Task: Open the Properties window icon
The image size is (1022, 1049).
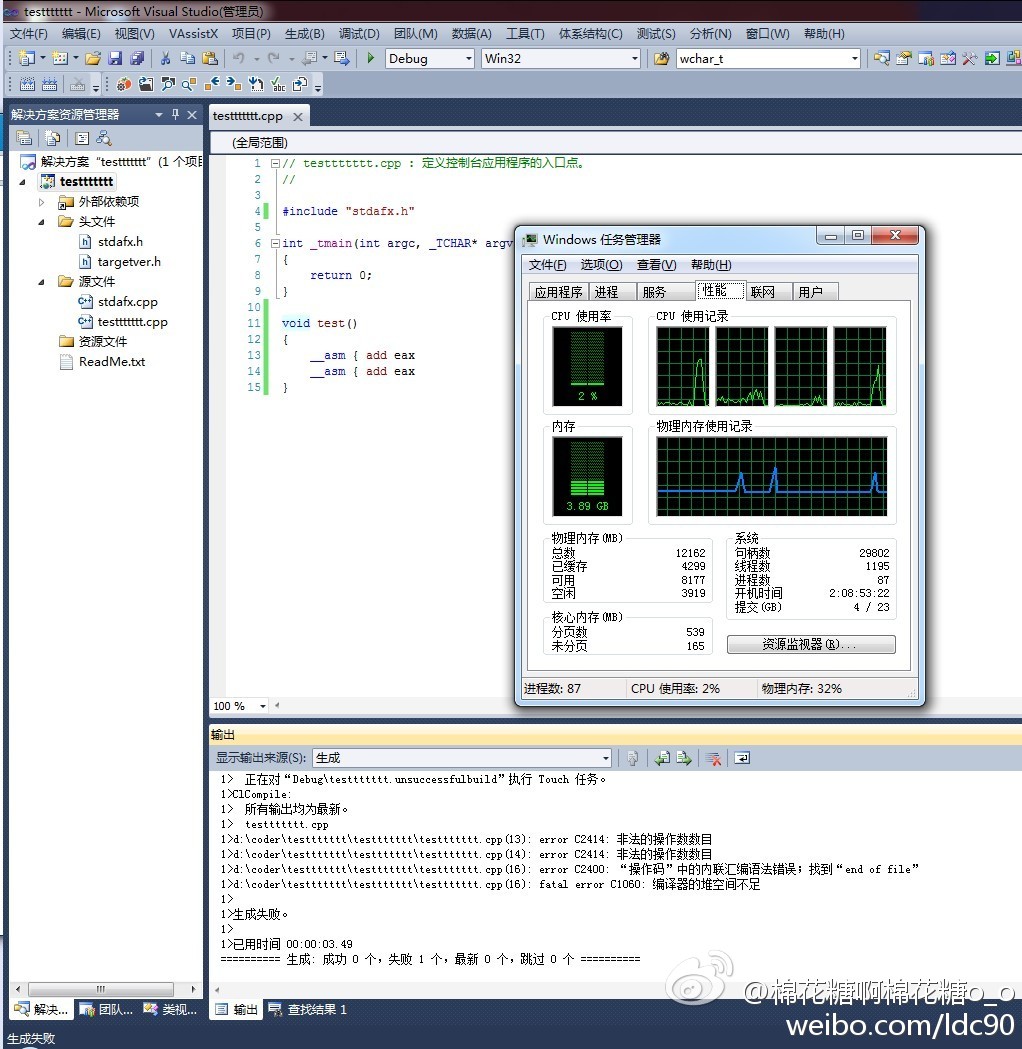Action: [x=904, y=58]
